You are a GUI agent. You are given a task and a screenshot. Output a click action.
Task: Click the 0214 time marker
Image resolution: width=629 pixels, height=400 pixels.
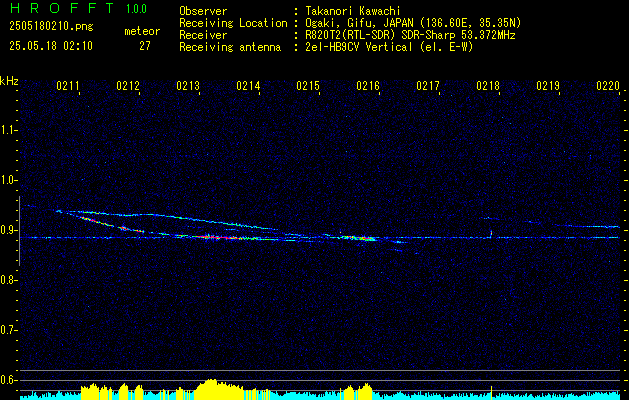[248, 86]
